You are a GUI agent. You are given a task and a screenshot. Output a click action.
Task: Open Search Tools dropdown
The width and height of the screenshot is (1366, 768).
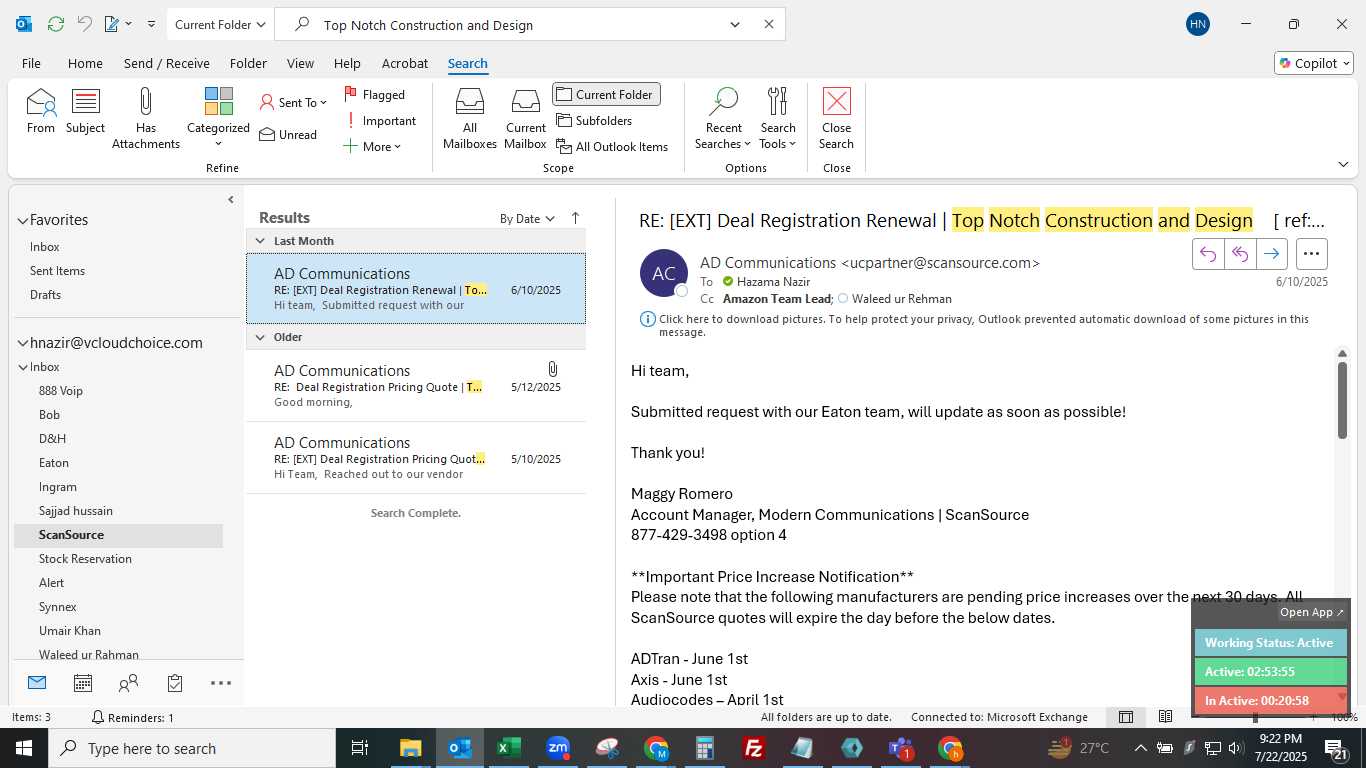click(778, 118)
